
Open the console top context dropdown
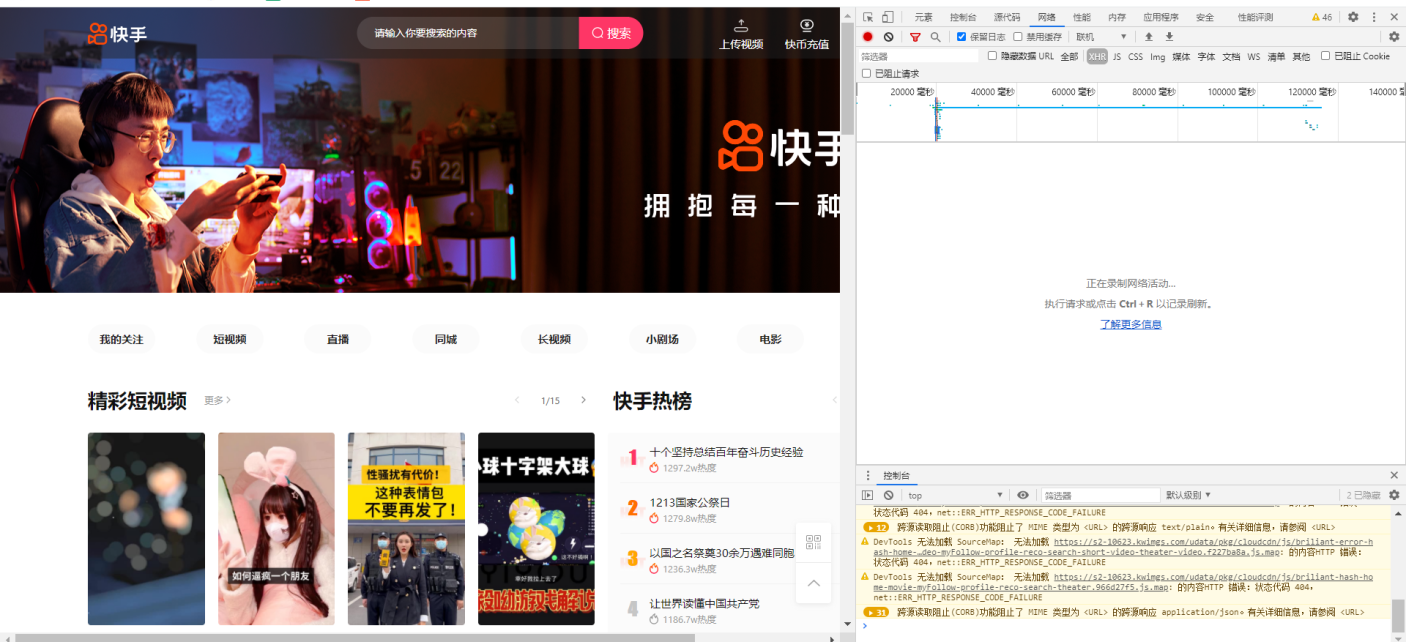coord(955,495)
